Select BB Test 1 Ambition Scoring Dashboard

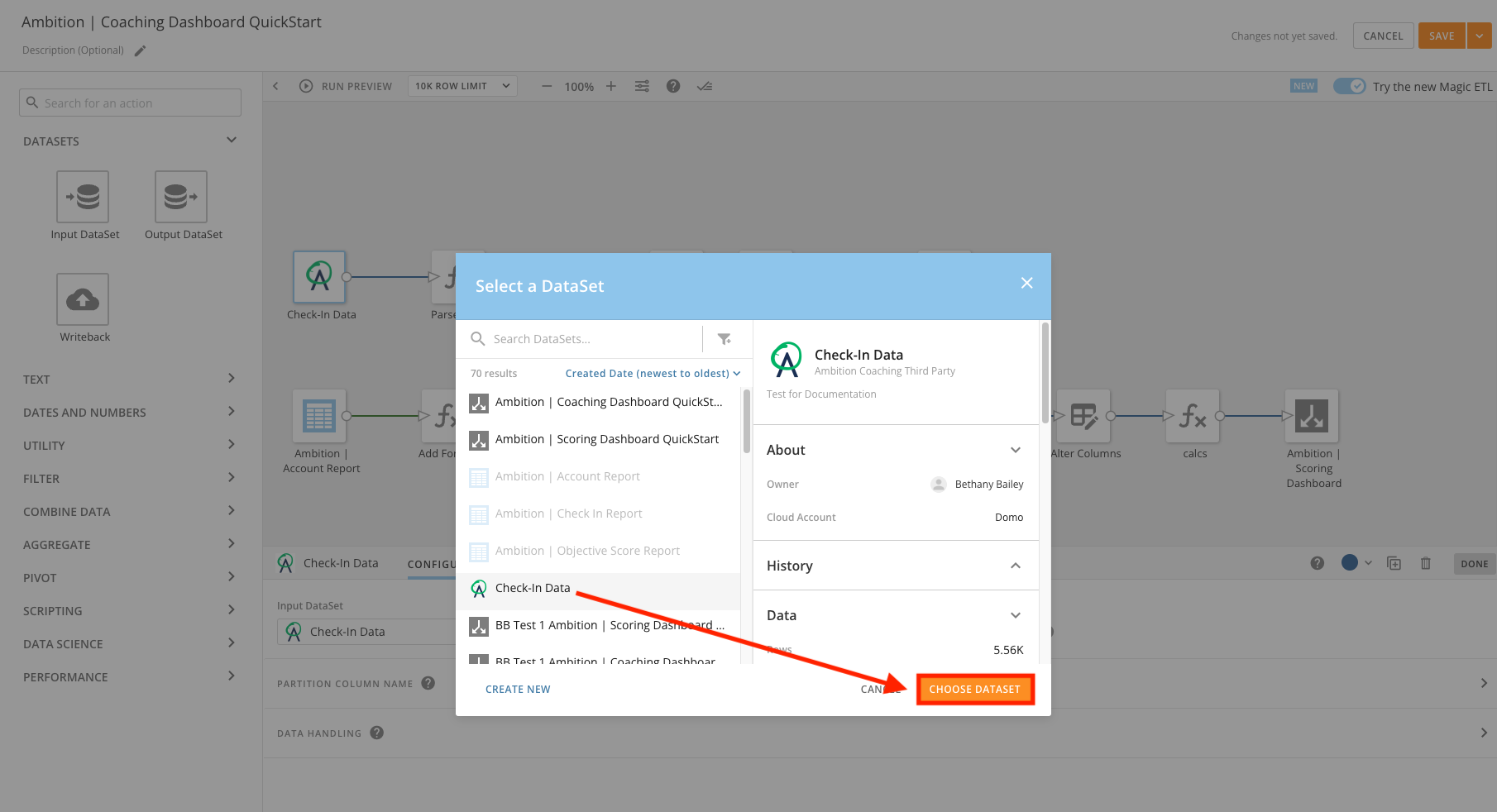coord(598,625)
